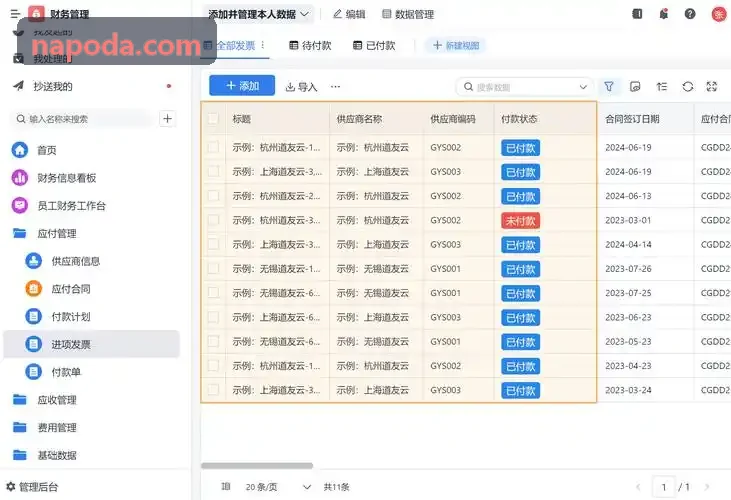Click the 全部发票 tab options dots
The width and height of the screenshot is (731, 500).
click(263, 45)
